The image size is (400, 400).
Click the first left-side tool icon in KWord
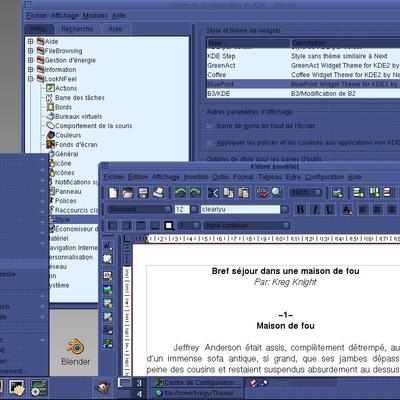click(x=108, y=246)
